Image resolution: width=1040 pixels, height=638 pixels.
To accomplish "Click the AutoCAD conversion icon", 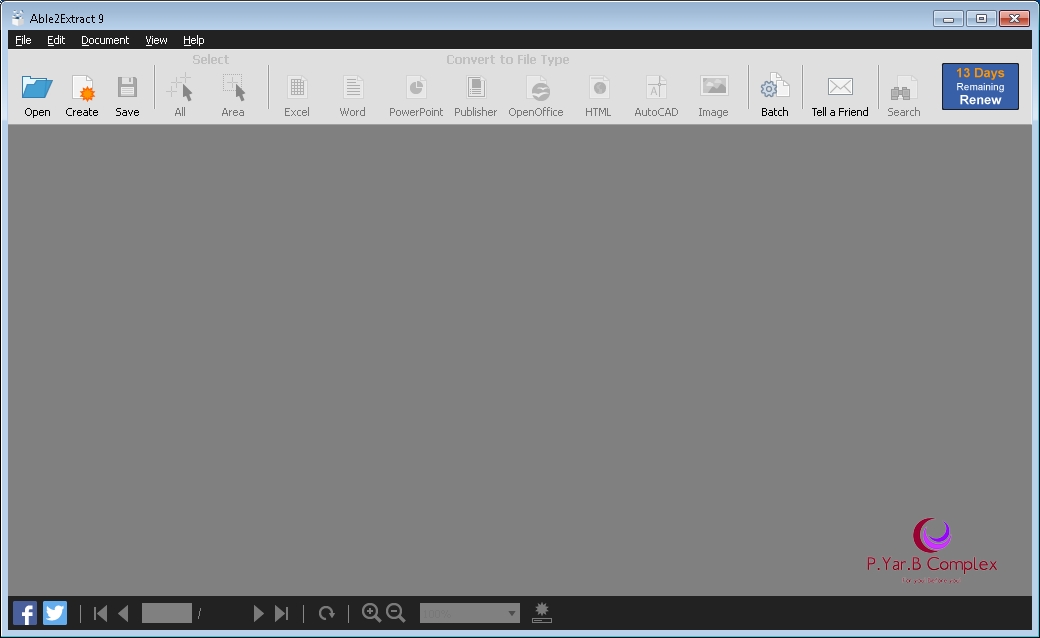I will coord(656,88).
